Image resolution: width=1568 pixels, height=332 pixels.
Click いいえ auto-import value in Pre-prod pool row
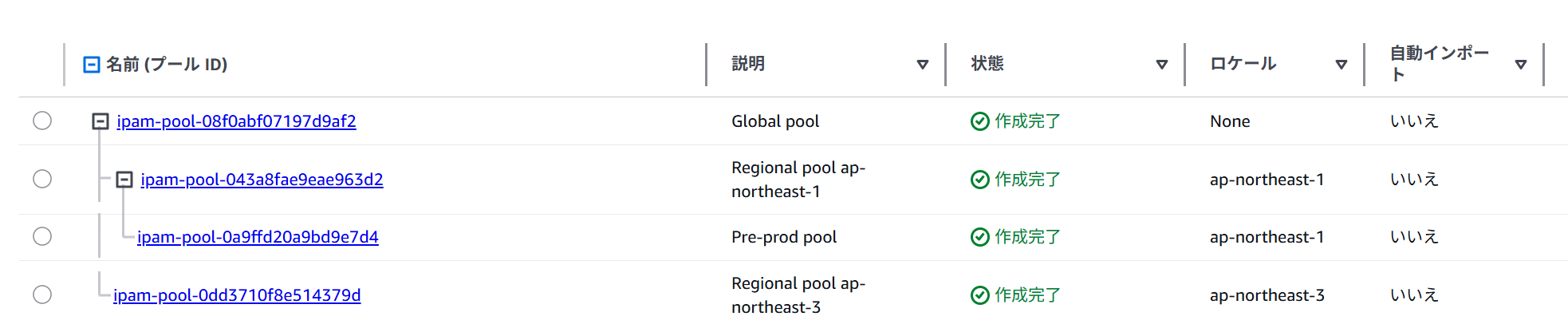click(x=1414, y=237)
